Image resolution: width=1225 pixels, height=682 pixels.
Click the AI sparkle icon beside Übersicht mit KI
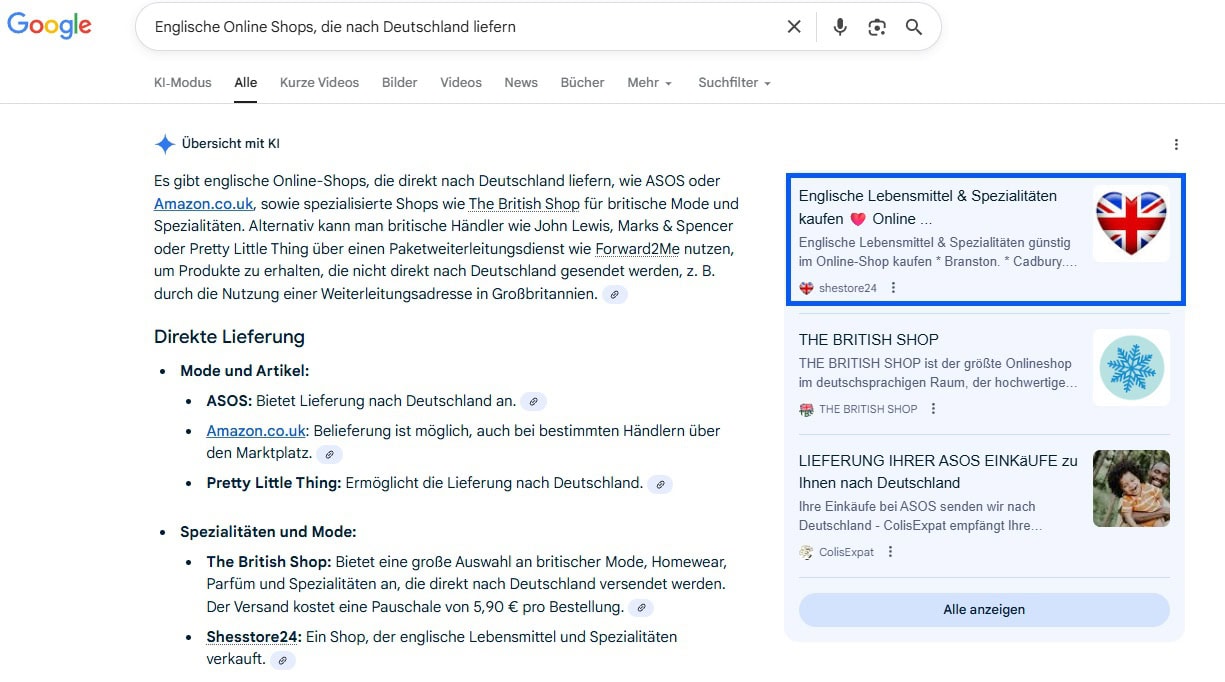pyautogui.click(x=164, y=143)
